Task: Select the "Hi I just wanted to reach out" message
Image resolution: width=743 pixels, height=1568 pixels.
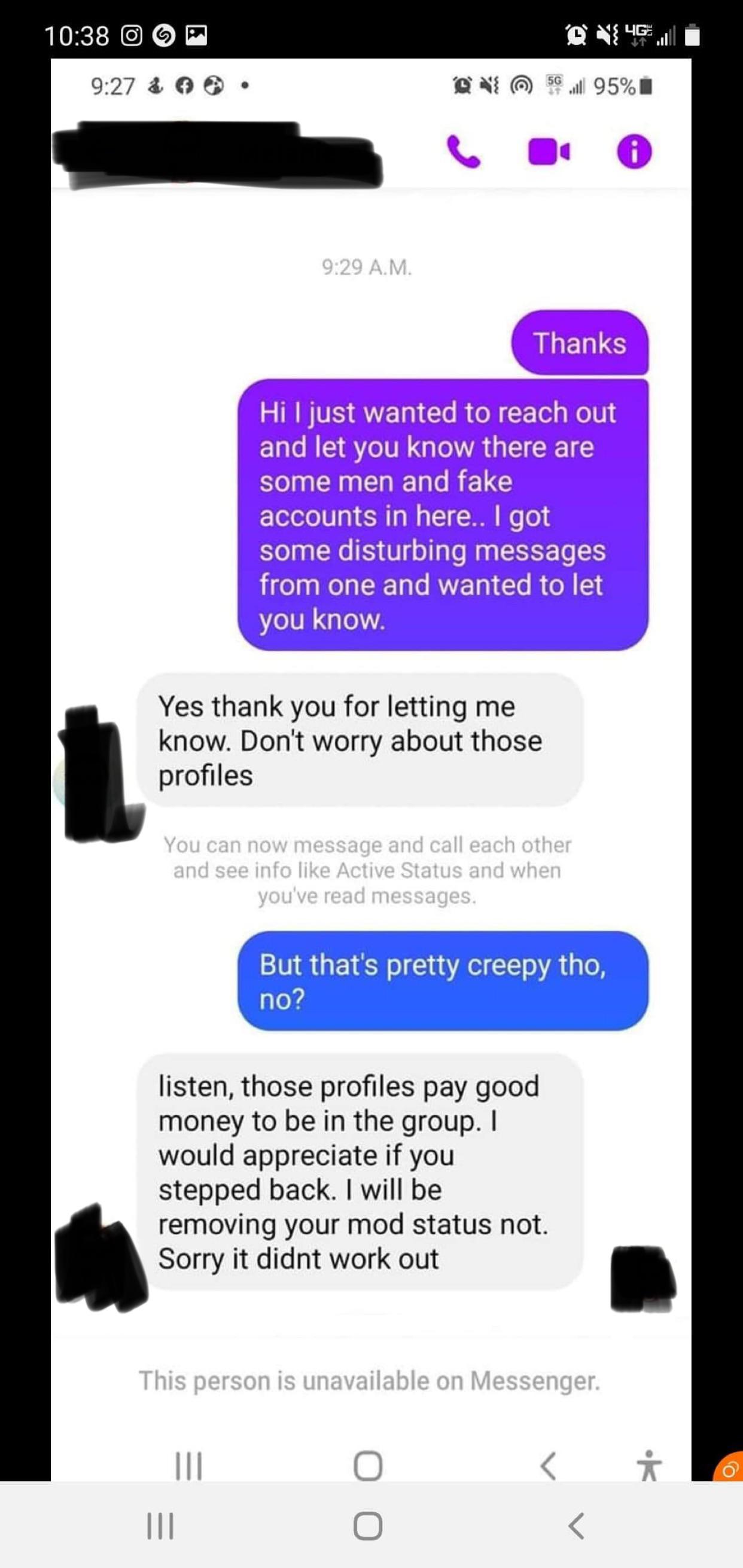Action: click(x=443, y=515)
